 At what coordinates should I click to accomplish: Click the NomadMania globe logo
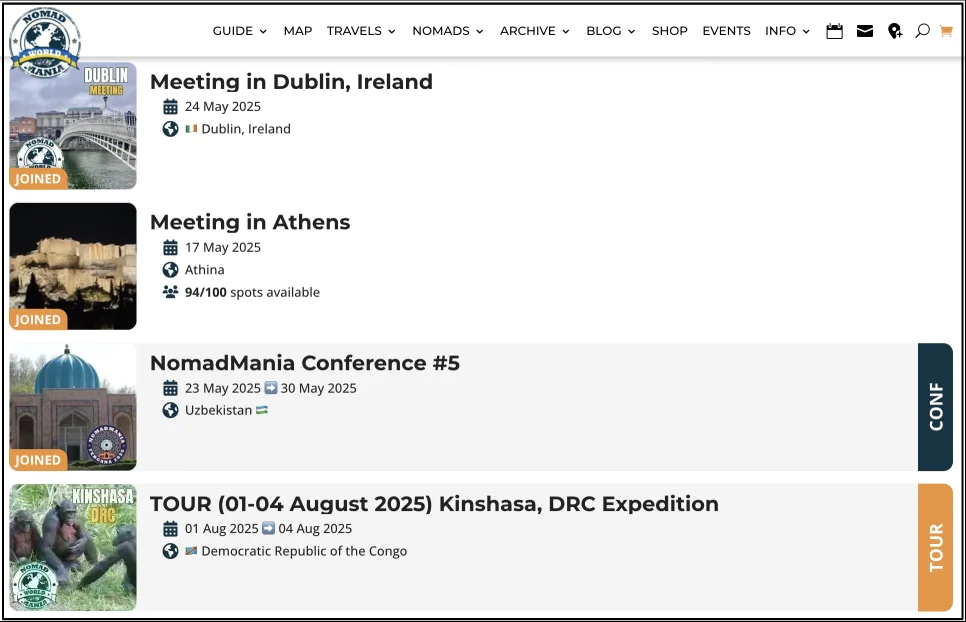44,41
